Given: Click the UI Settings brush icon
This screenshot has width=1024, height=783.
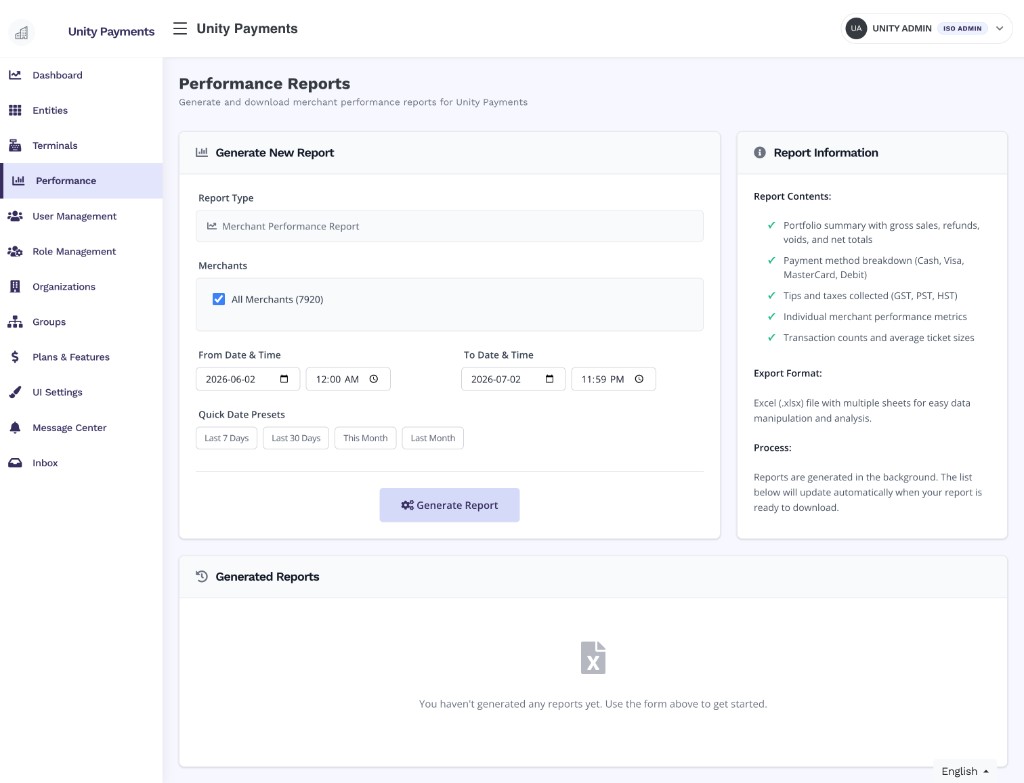Looking at the screenshot, I should click(15, 392).
